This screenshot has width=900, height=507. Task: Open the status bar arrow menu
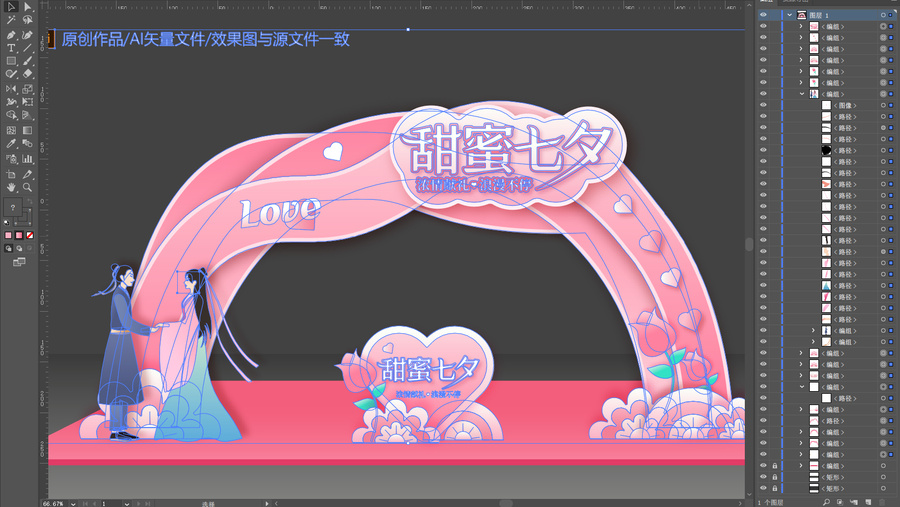pyautogui.click(x=266, y=504)
